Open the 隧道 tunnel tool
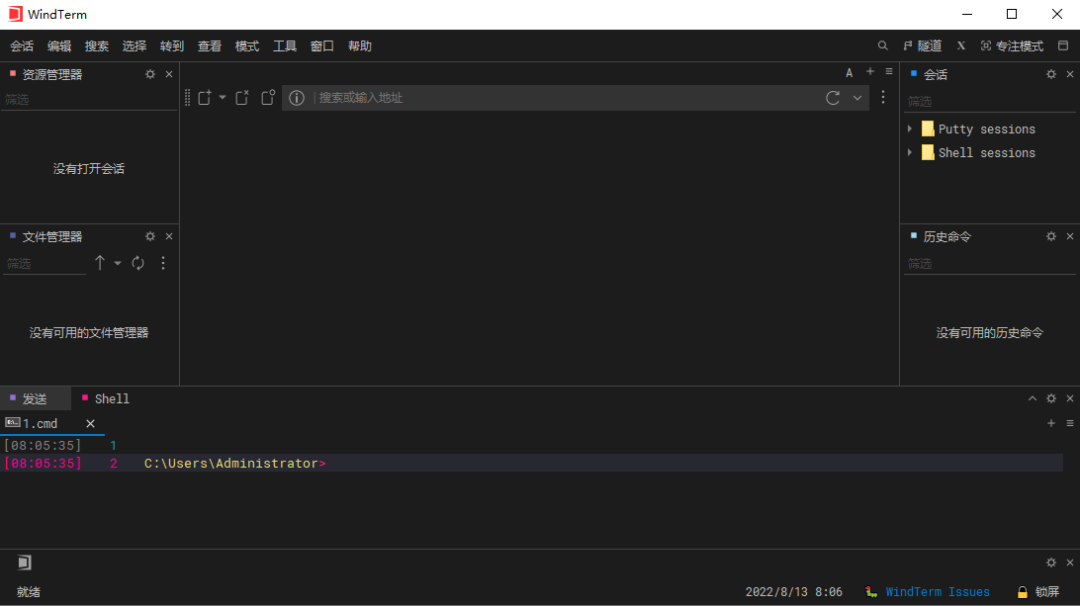Screen dimensions: 1080x606 click(x=921, y=46)
